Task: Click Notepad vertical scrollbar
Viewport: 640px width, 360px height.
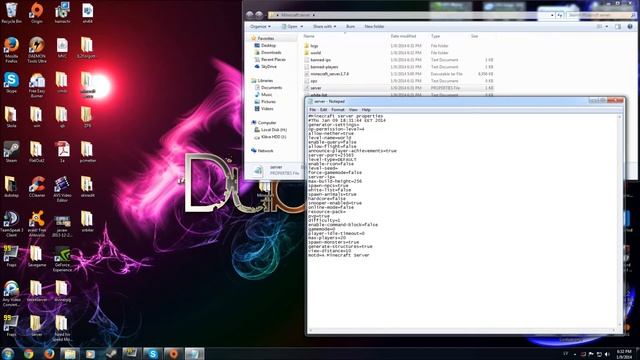Action: click(x=619, y=221)
